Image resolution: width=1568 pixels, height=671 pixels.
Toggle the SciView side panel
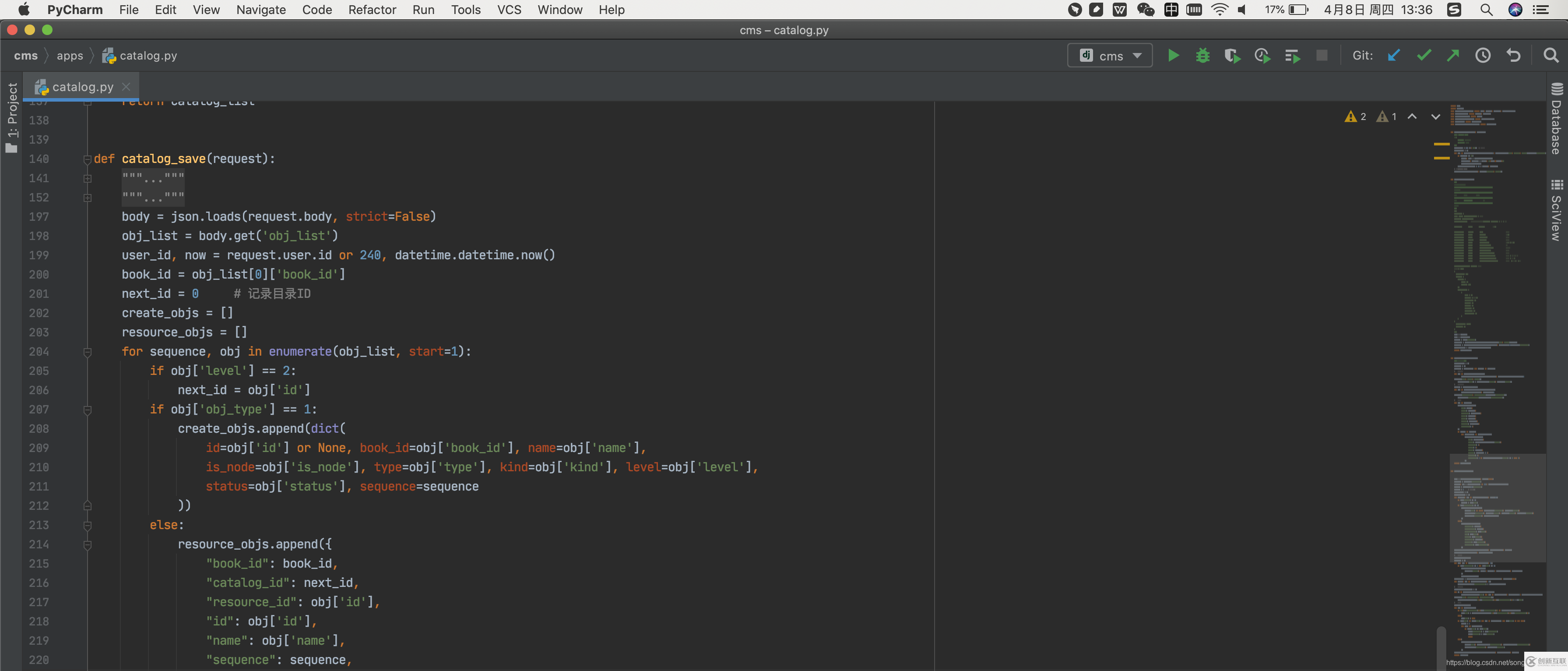click(1557, 211)
